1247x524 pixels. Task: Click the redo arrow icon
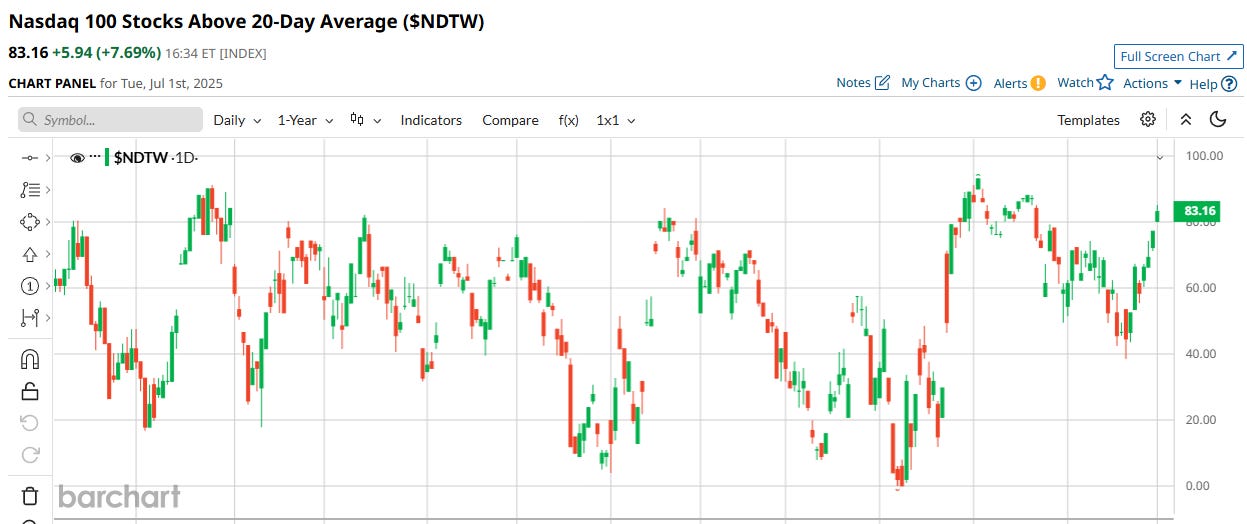click(29, 455)
